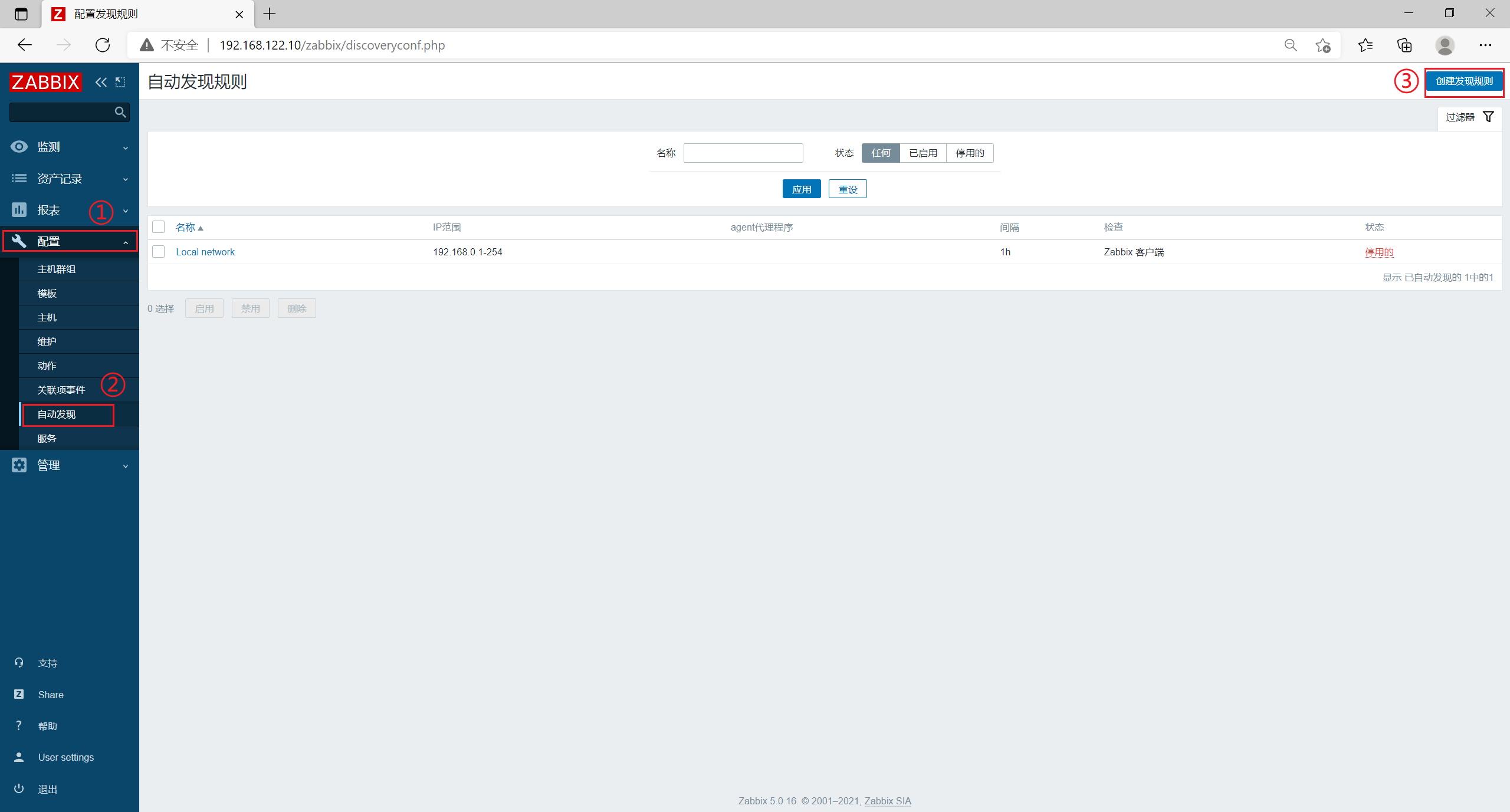Add page to favorites star icon

point(1323,45)
